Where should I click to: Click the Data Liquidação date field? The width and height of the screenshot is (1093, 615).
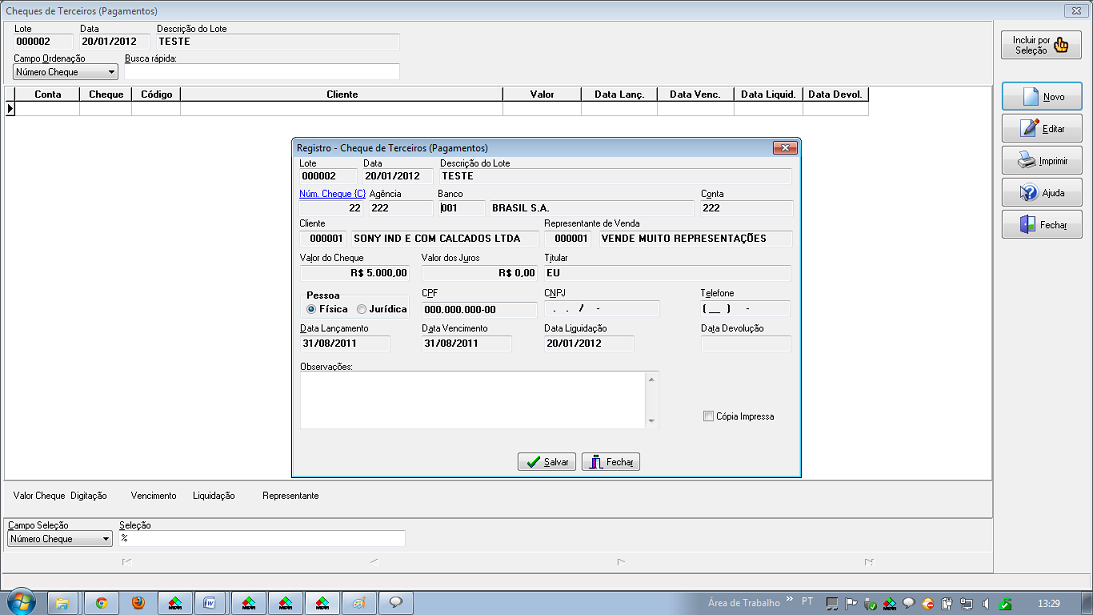(x=589, y=343)
